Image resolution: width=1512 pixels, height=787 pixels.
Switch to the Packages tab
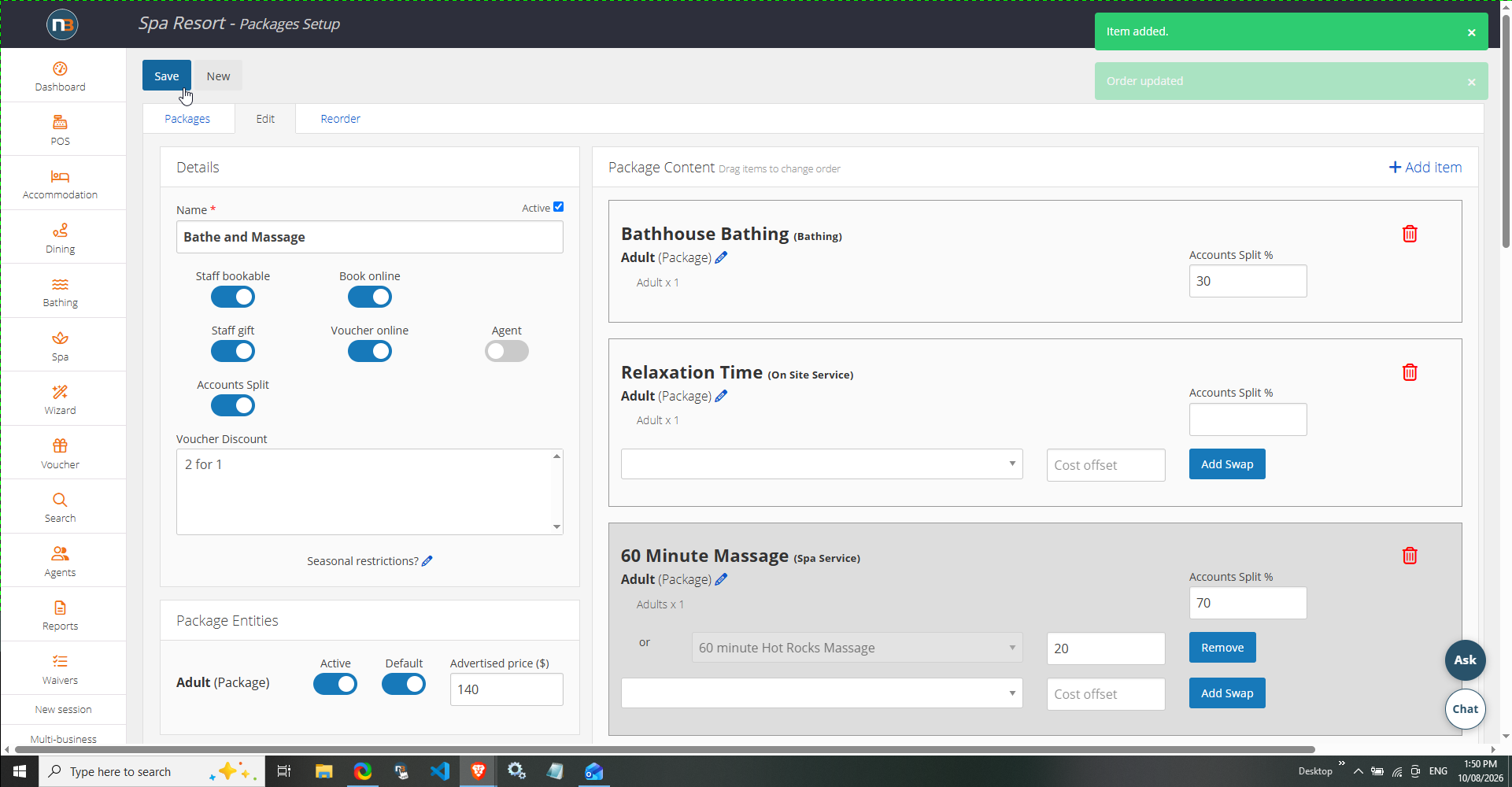tap(187, 119)
